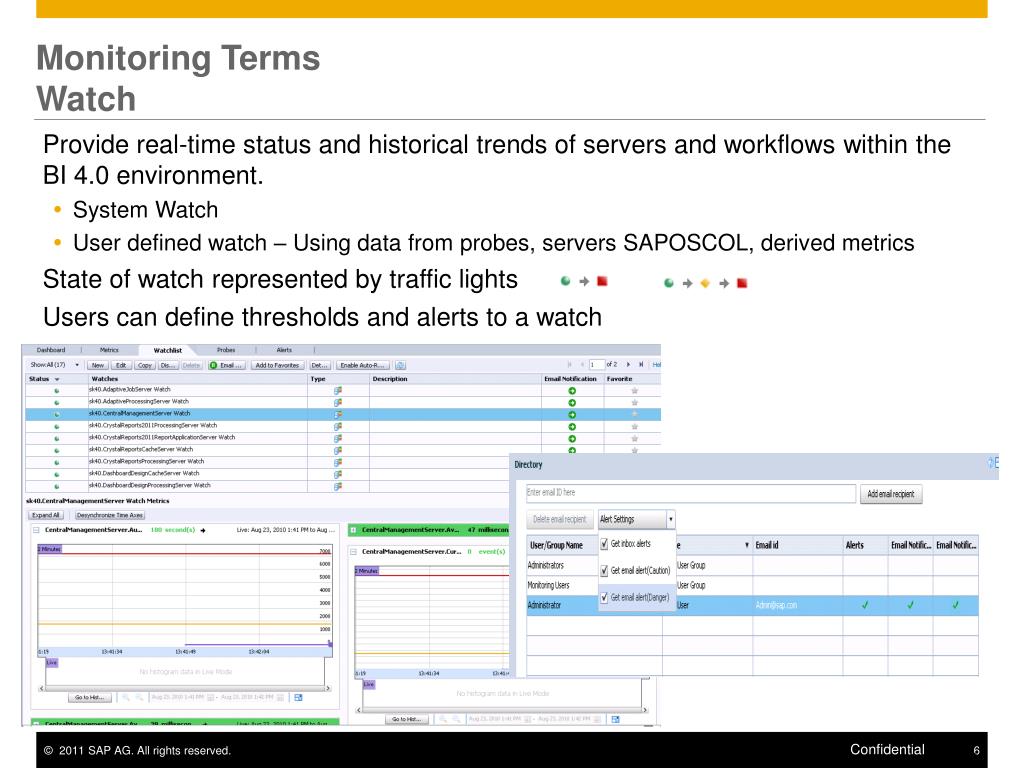Click the blue icon beside left chart date range
This screenshot has height=768, width=1024.
click(x=298, y=697)
